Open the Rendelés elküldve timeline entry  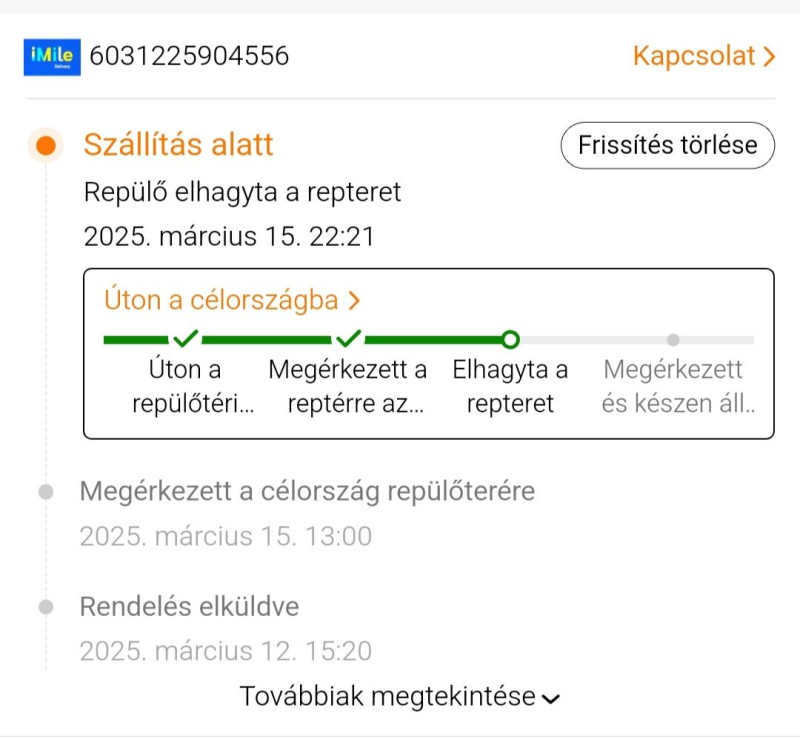pos(189,607)
